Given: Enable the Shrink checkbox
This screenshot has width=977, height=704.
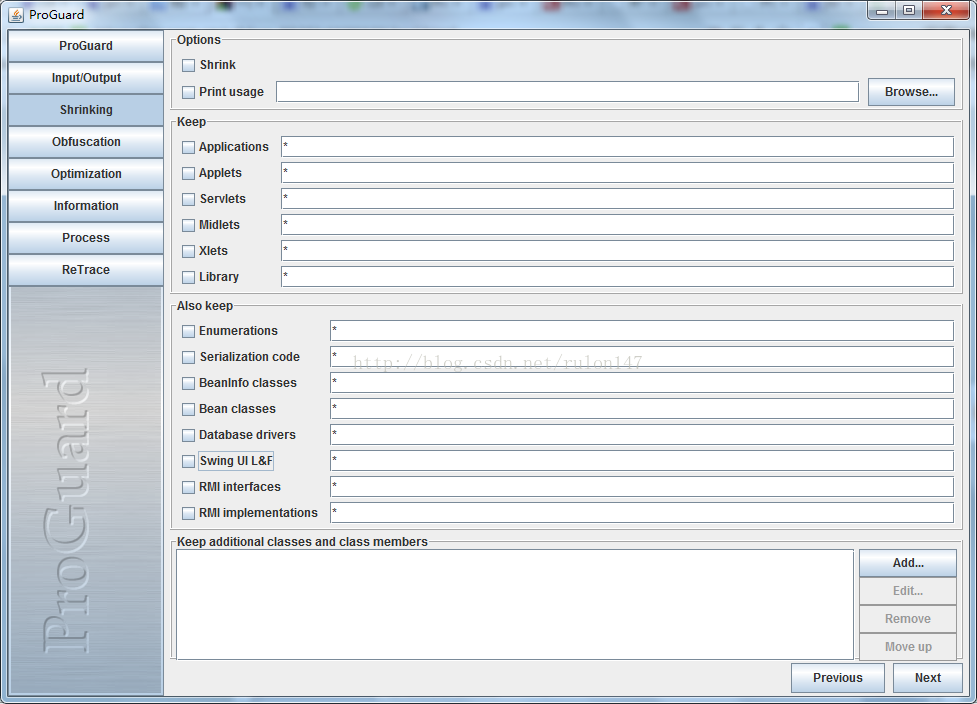Looking at the screenshot, I should 188,65.
